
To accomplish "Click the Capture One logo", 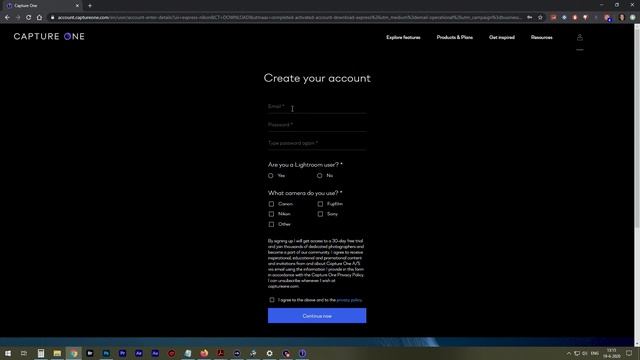I will 49,37.
